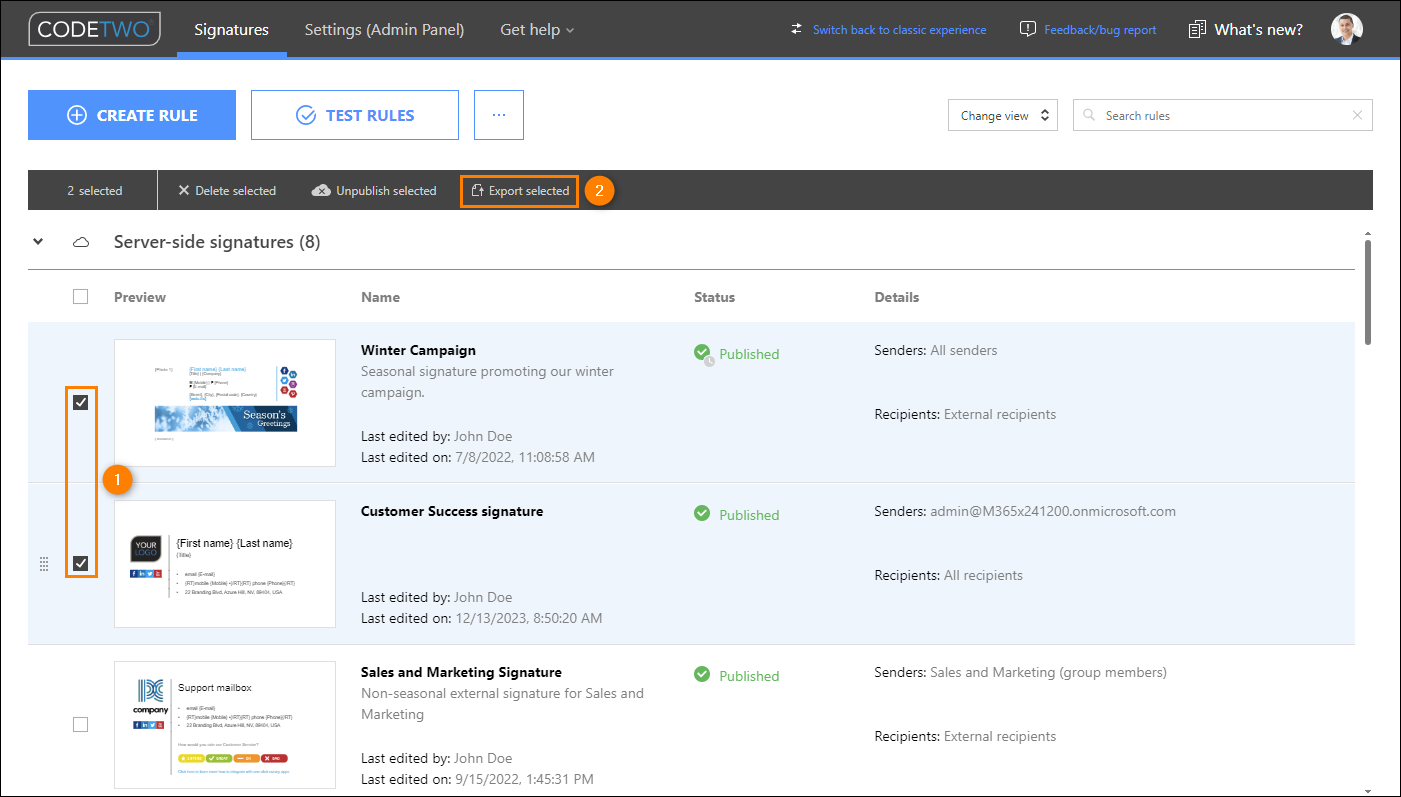Open the more options ellipsis button
Image resolution: width=1401 pixels, height=797 pixels.
(x=498, y=114)
